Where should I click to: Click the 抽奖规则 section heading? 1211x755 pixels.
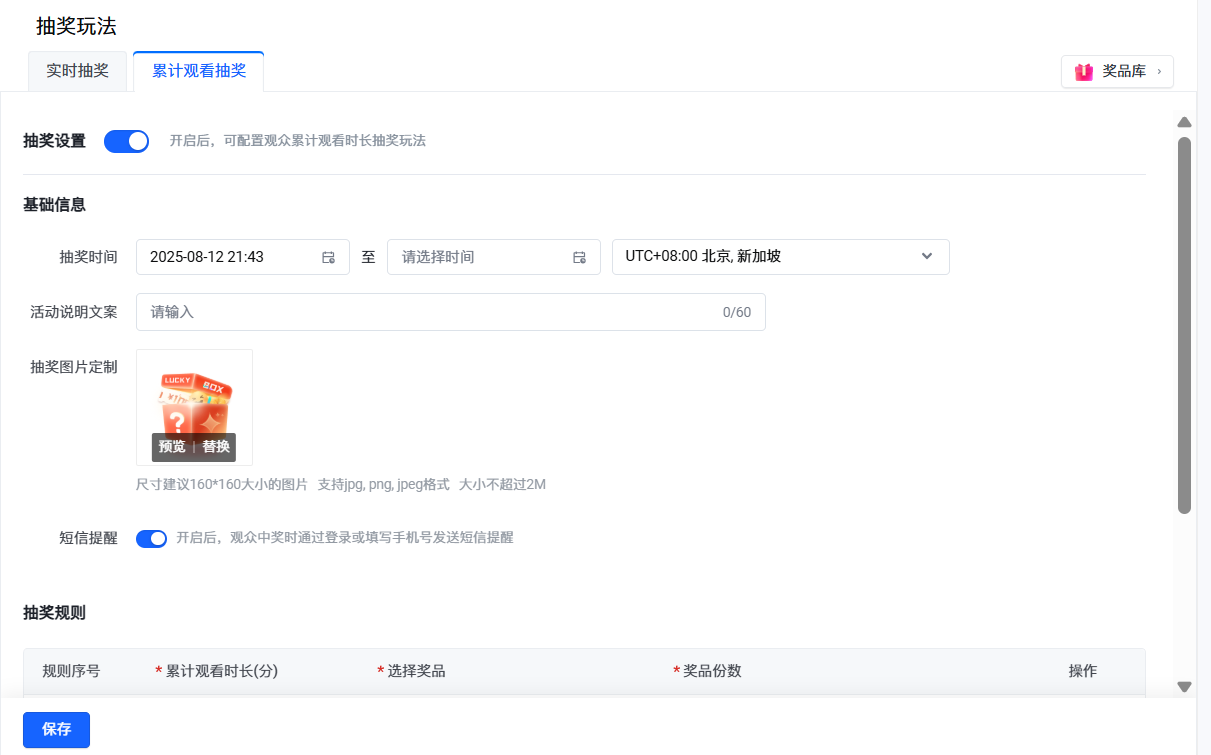(x=54, y=612)
